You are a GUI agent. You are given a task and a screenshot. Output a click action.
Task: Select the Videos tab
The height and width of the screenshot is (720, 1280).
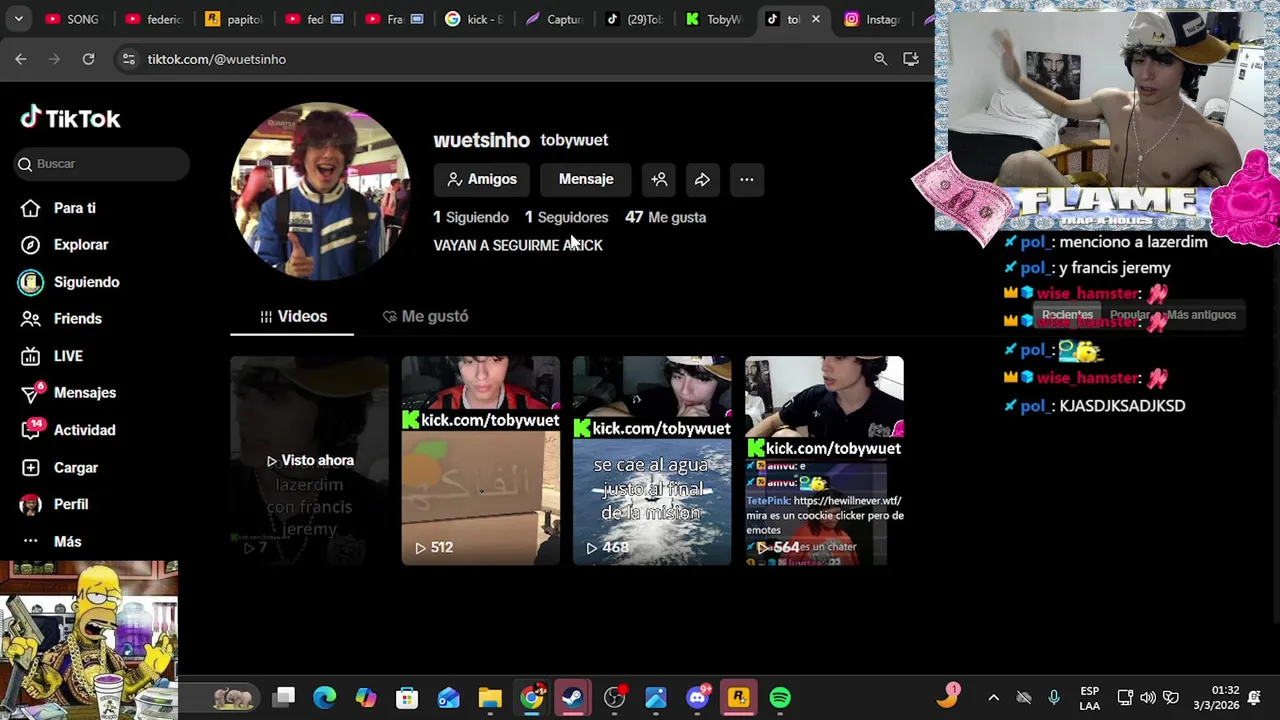(x=293, y=316)
